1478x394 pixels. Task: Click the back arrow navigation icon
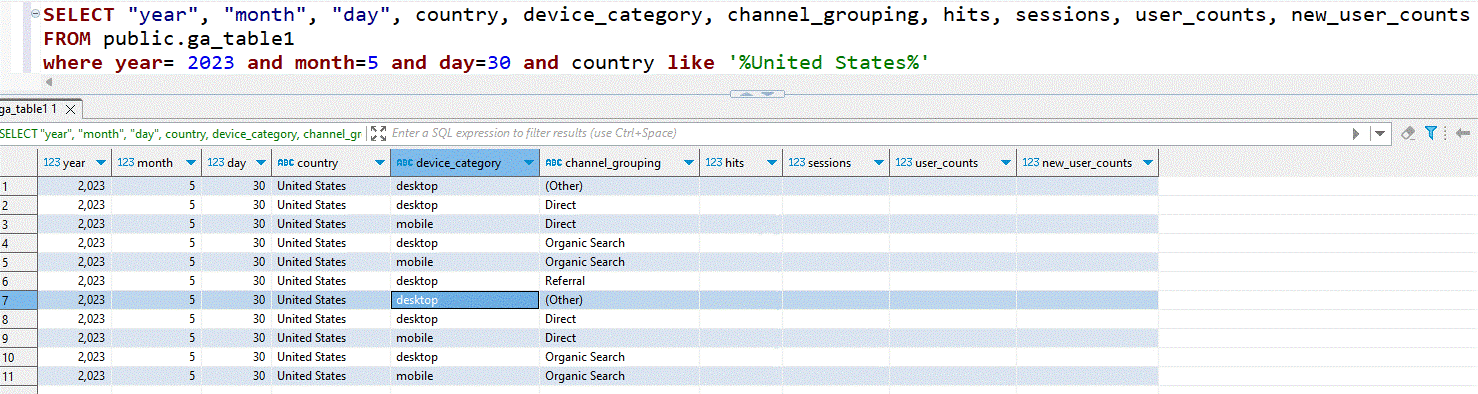[x=1462, y=133]
